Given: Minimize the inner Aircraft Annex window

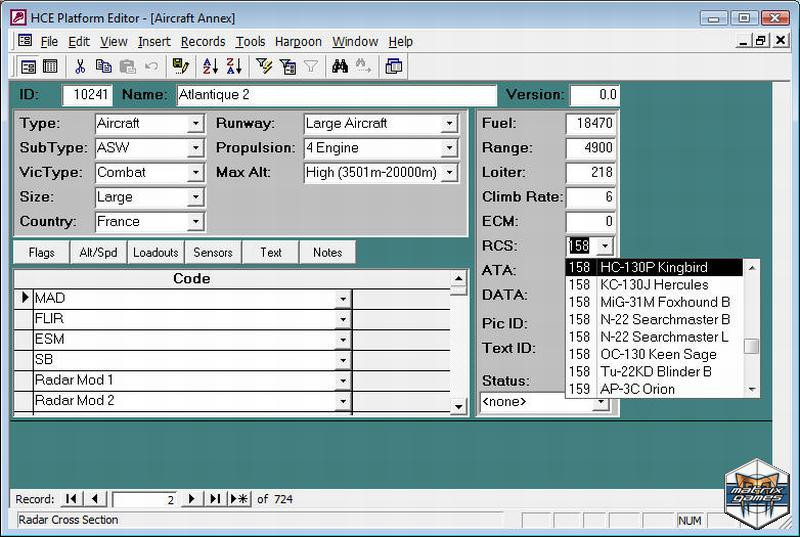Looking at the screenshot, I should [743, 41].
